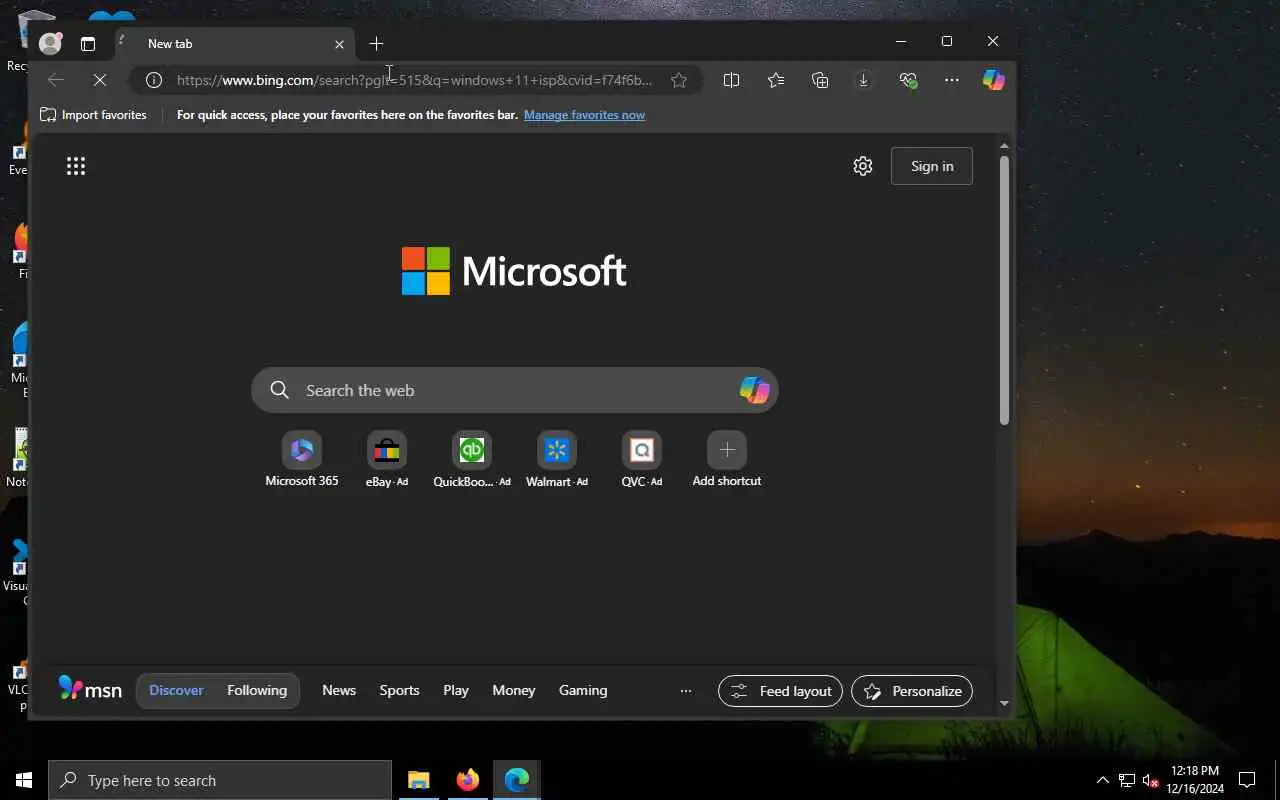Screen dimensions: 1280x800
Task: Open Settings and more ellipsis menu
Action: (952, 80)
